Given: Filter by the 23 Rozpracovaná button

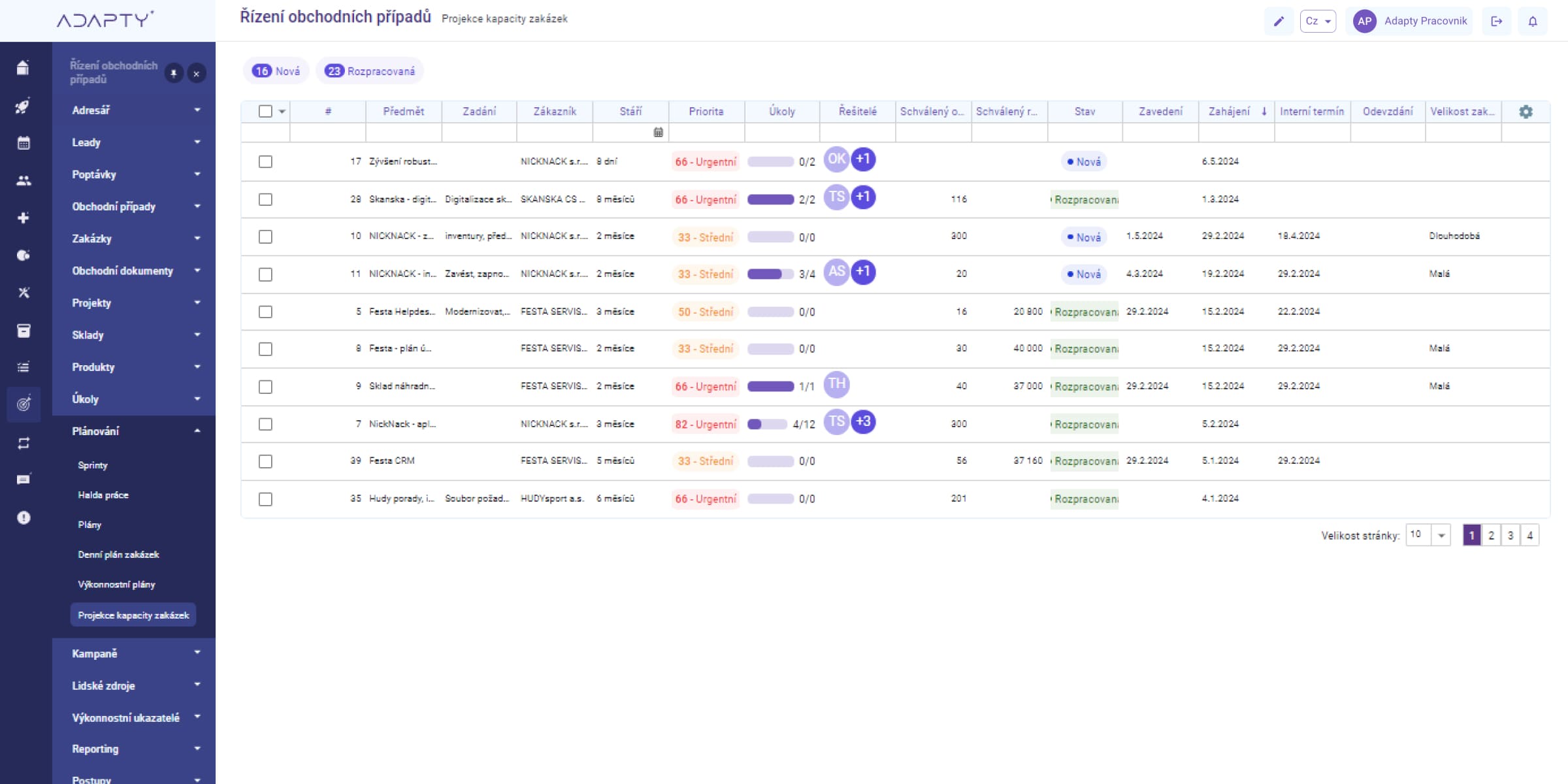Looking at the screenshot, I should pyautogui.click(x=370, y=71).
